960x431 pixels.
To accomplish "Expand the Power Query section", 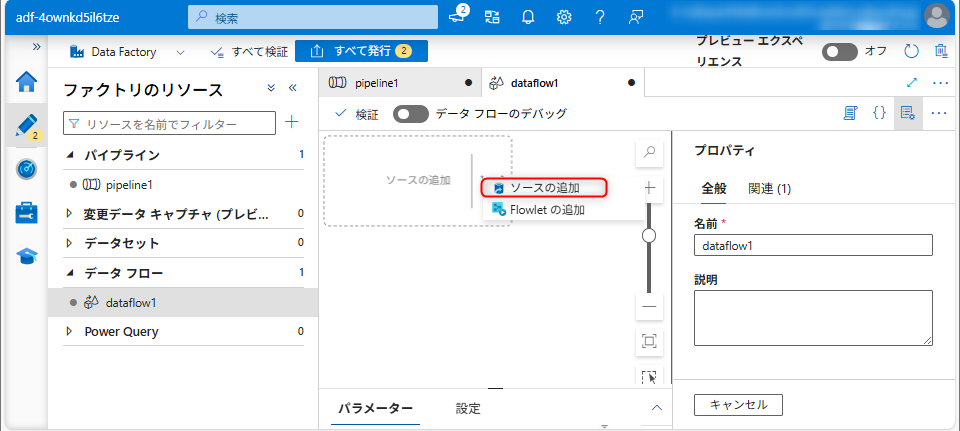I will 69,331.
